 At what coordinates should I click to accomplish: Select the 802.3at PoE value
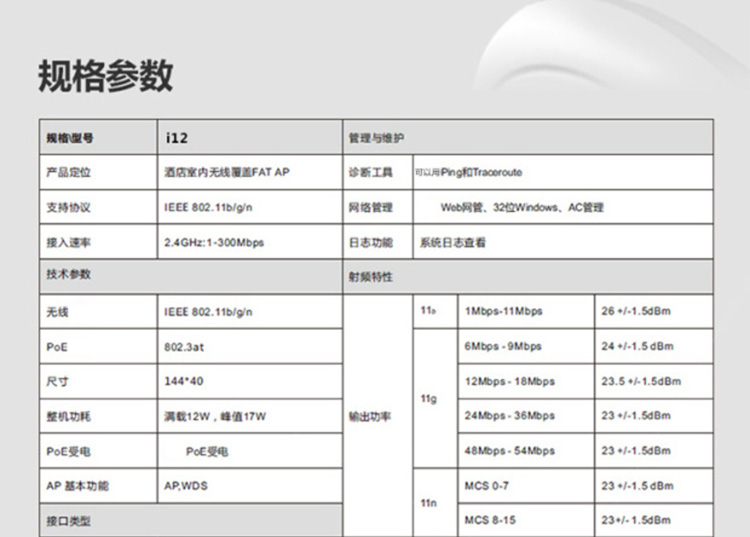pyautogui.click(x=184, y=347)
